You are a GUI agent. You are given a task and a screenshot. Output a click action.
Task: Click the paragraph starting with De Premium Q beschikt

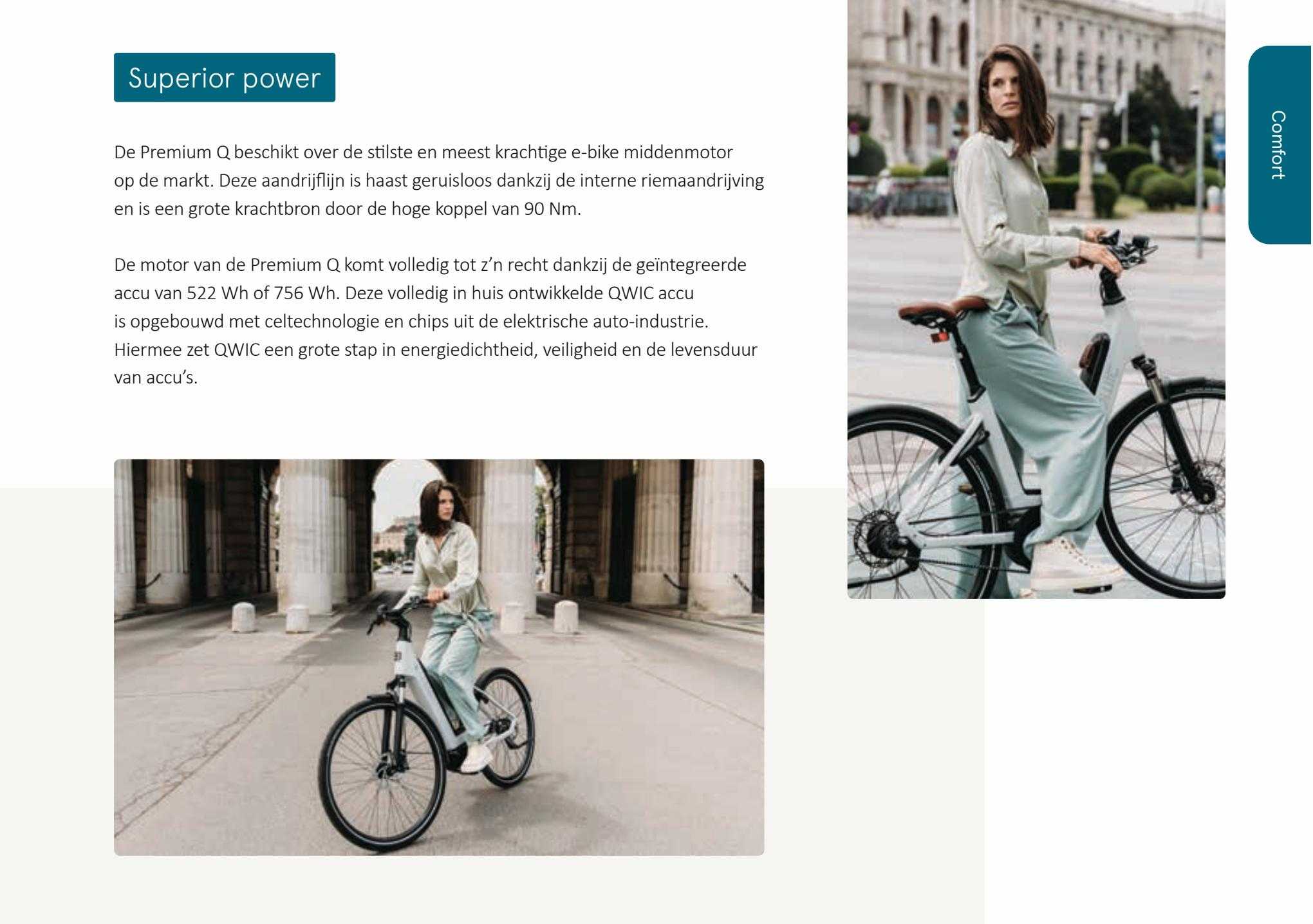click(439, 181)
